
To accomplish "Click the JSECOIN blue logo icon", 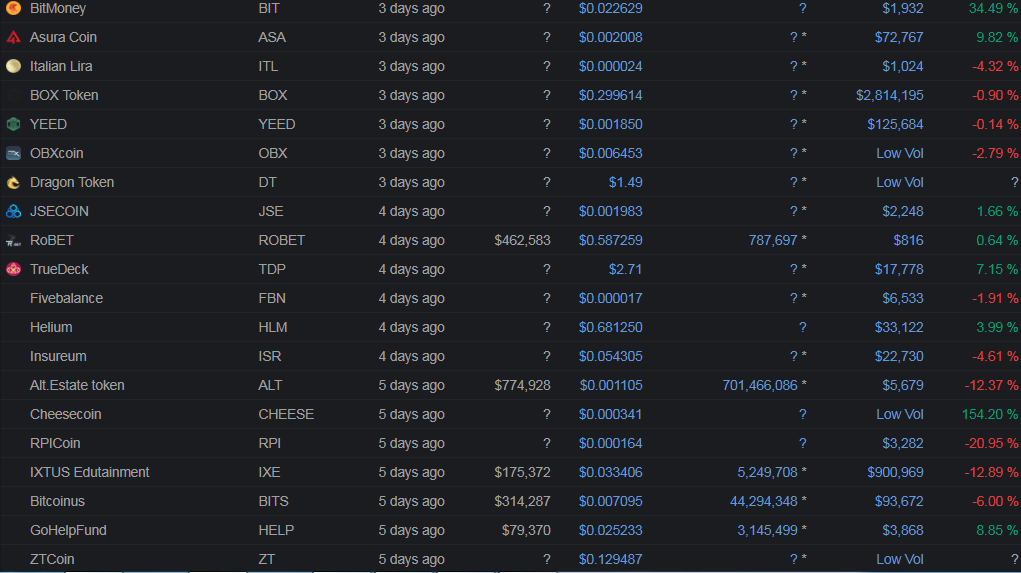I will (x=13, y=211).
